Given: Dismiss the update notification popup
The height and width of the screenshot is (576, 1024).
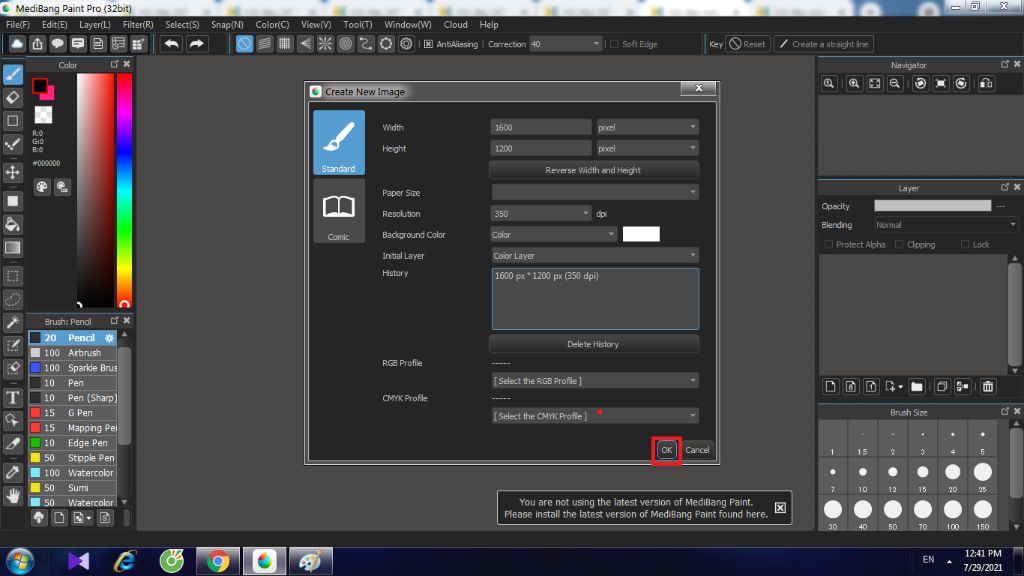Looking at the screenshot, I should coord(780,507).
